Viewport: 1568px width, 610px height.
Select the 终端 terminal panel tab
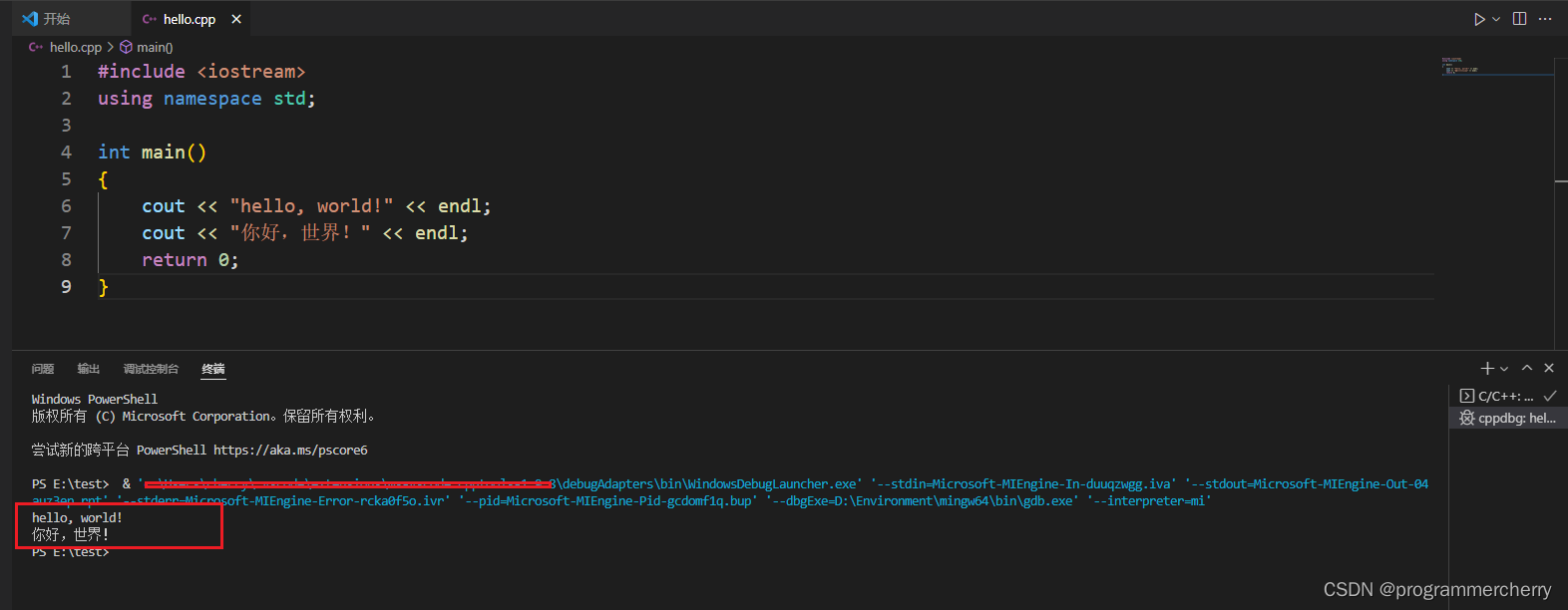213,369
